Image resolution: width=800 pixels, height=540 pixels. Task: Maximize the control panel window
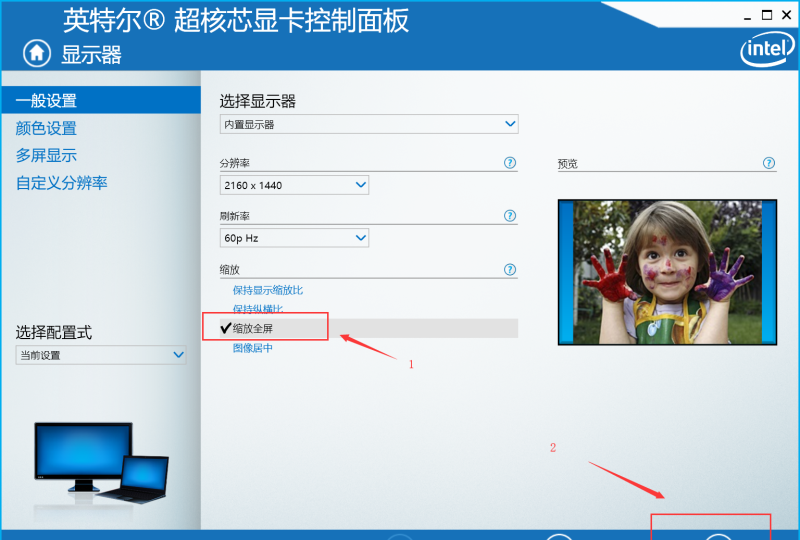point(767,15)
